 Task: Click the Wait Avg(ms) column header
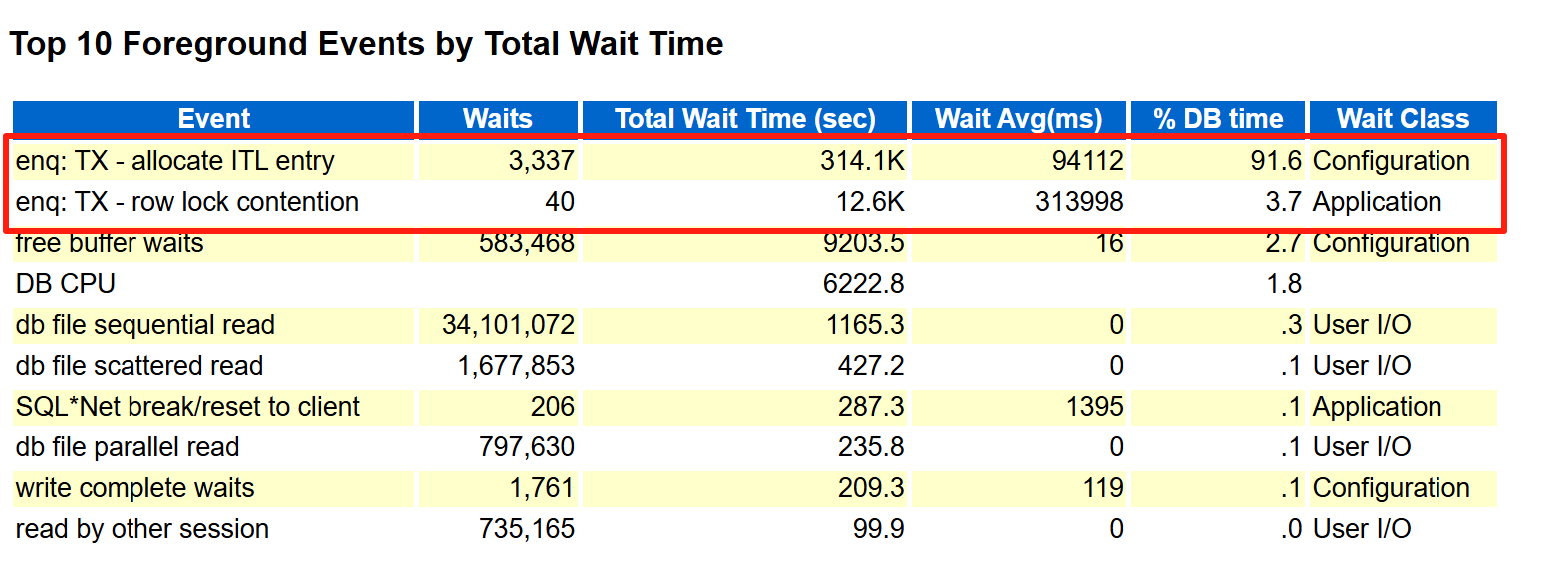pyautogui.click(x=1018, y=118)
